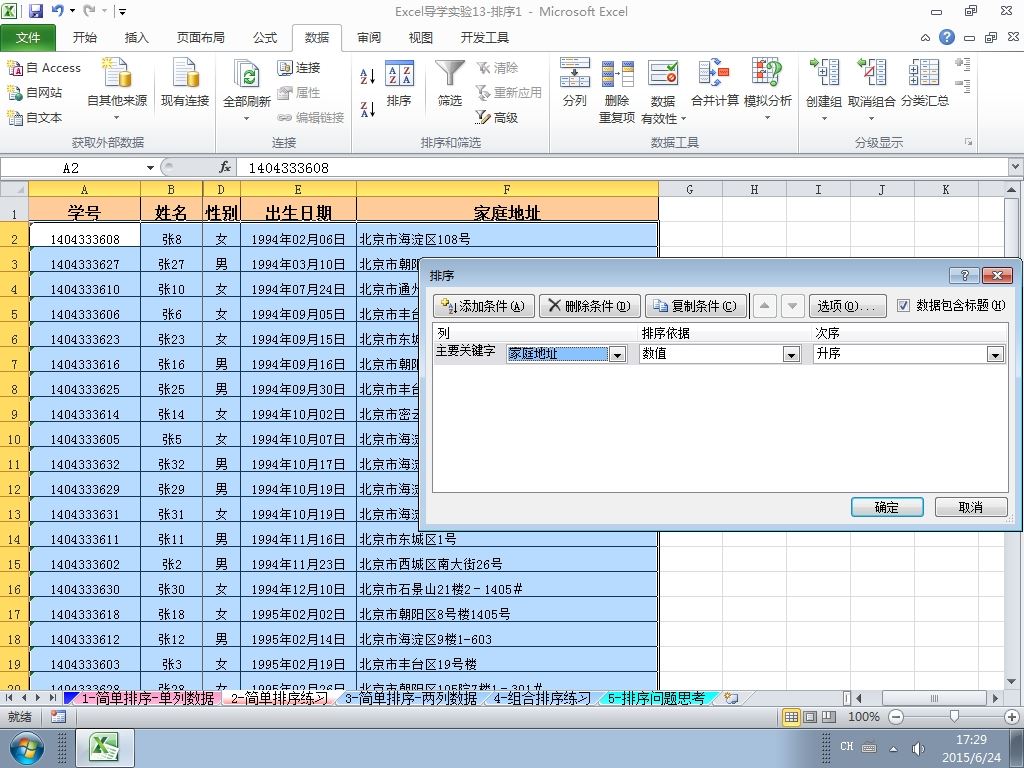Click Copy Level (复制条件) button
1024x768 pixels.
coord(696,306)
